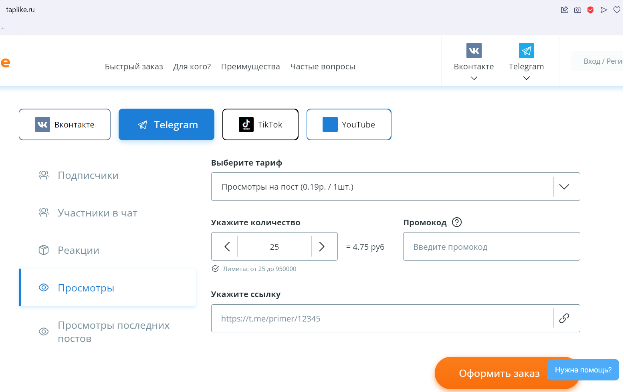Click the heart bookmark icon in browser

tap(616, 10)
